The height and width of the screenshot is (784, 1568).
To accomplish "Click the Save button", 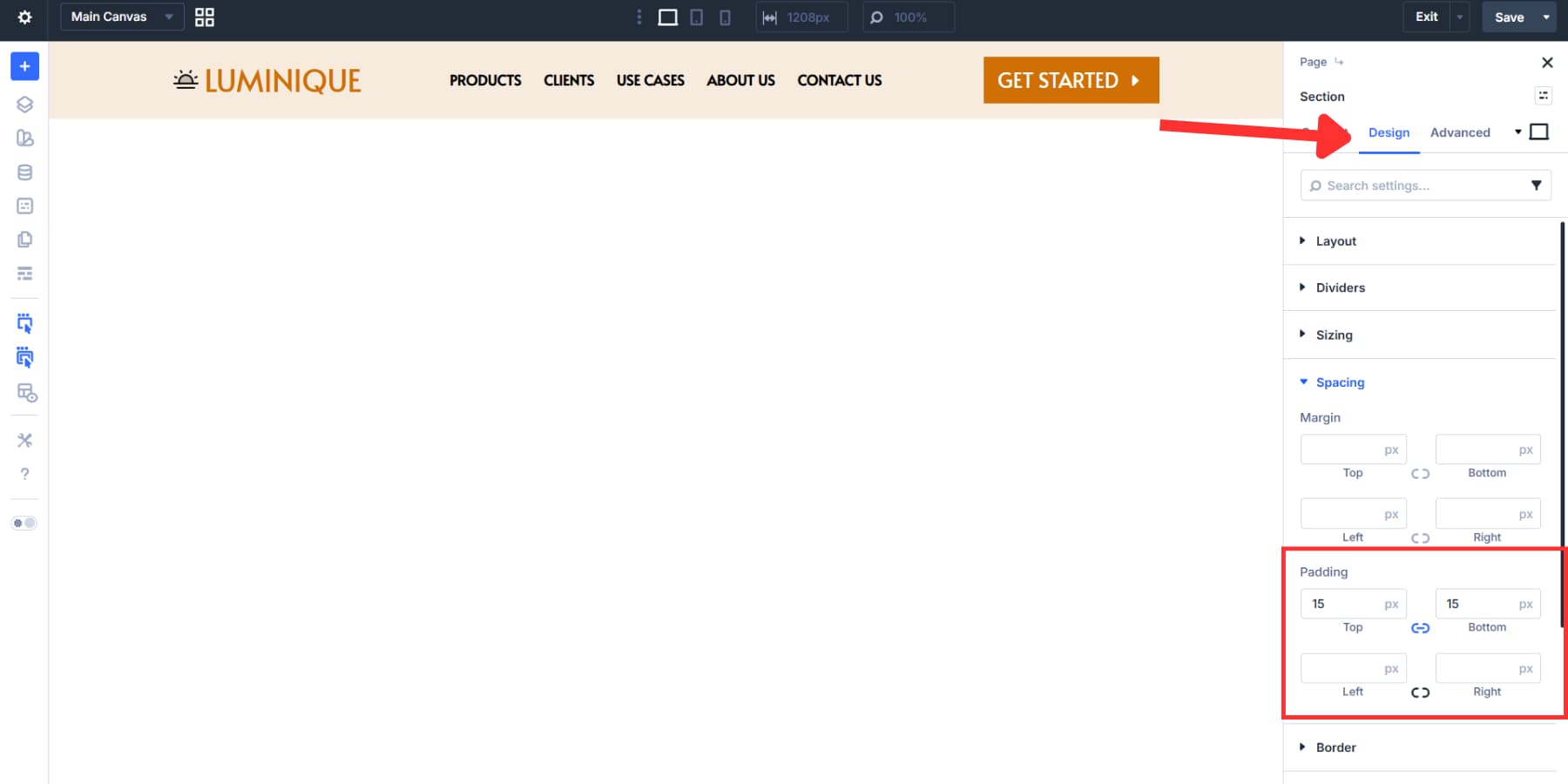I will pyautogui.click(x=1508, y=17).
